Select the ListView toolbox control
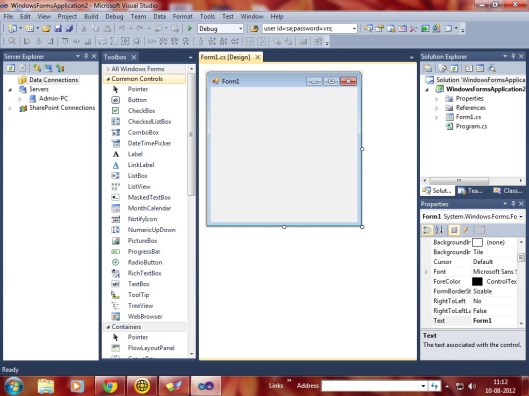This screenshot has height=396, width=529. 139,186
